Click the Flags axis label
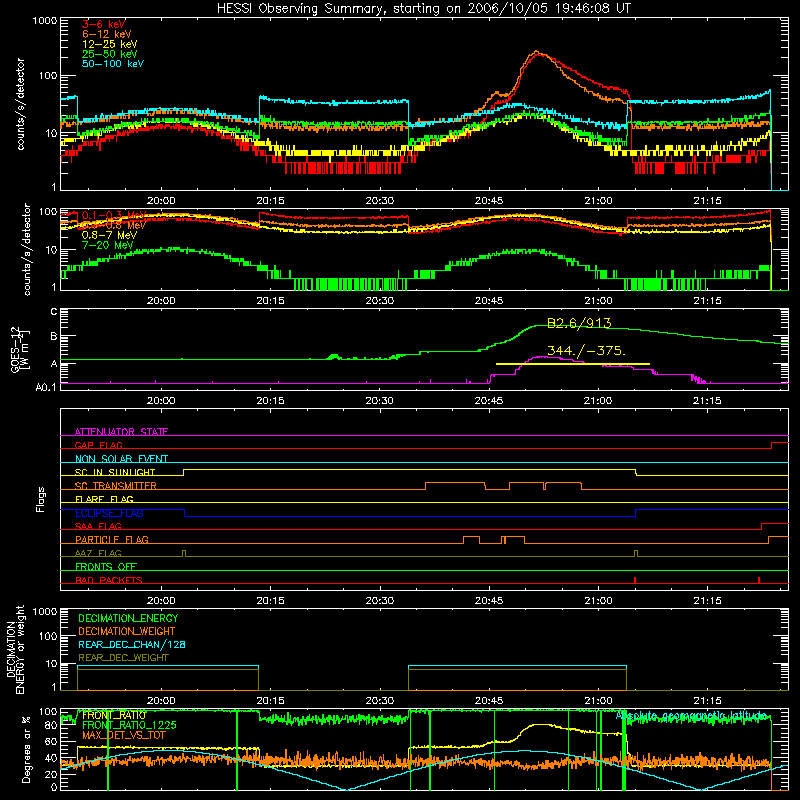Viewport: 800px width, 800px height. point(40,499)
